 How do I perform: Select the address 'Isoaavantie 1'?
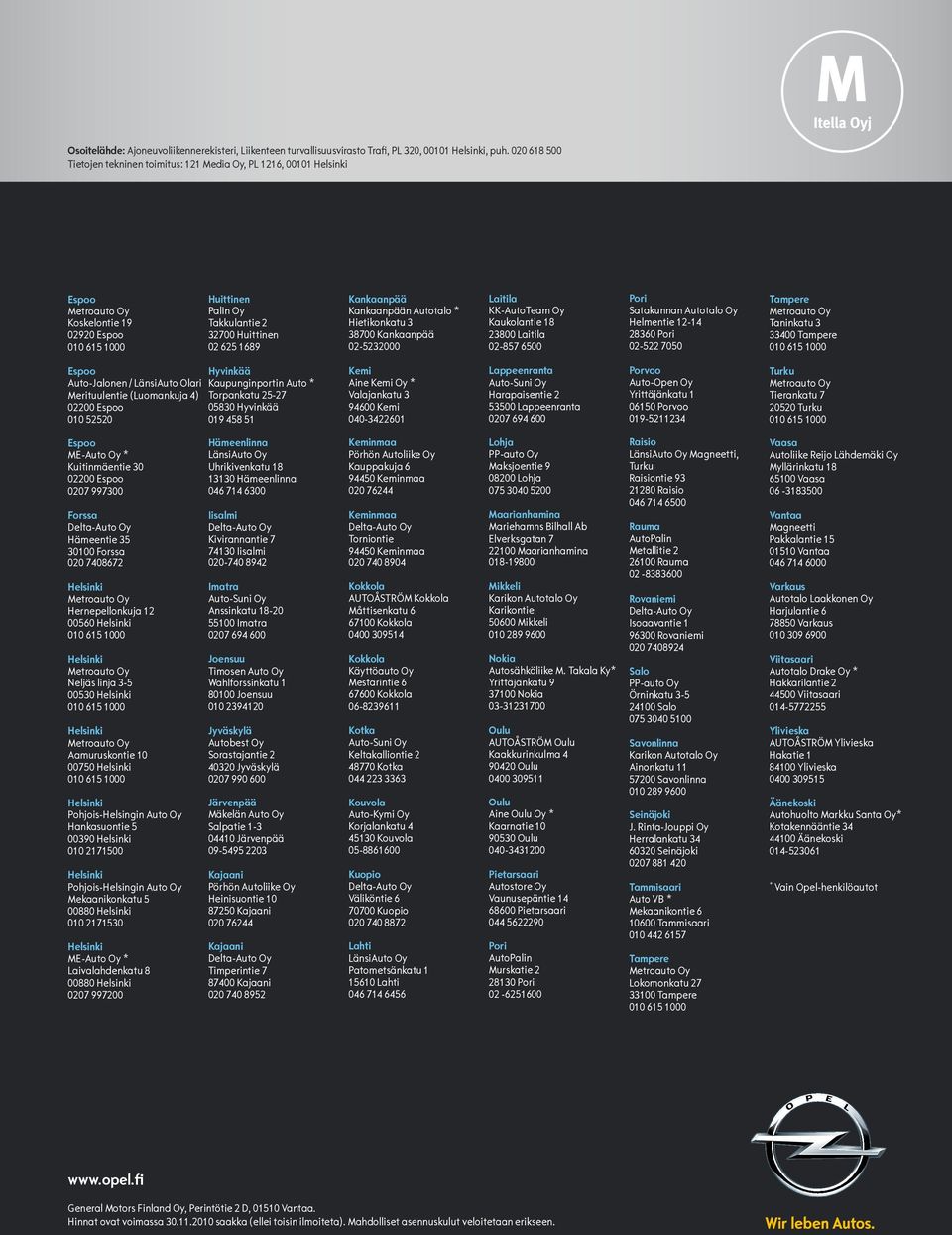pyautogui.click(x=658, y=624)
